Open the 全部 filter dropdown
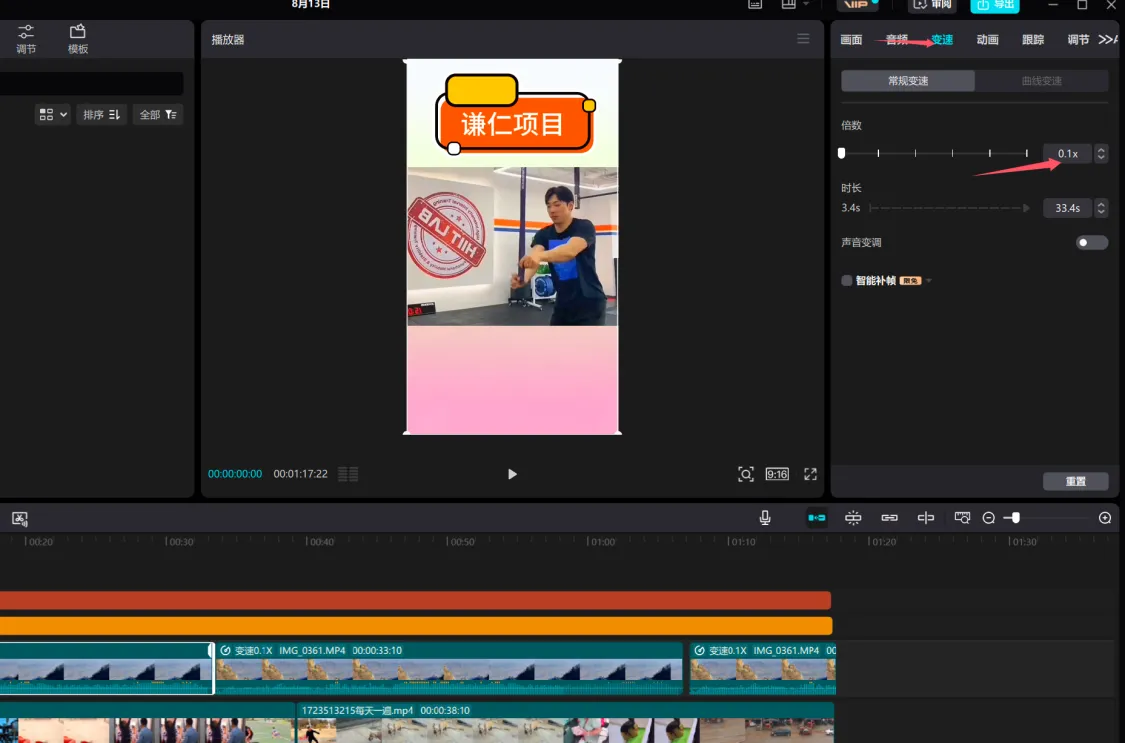This screenshot has width=1125, height=743. [x=158, y=115]
